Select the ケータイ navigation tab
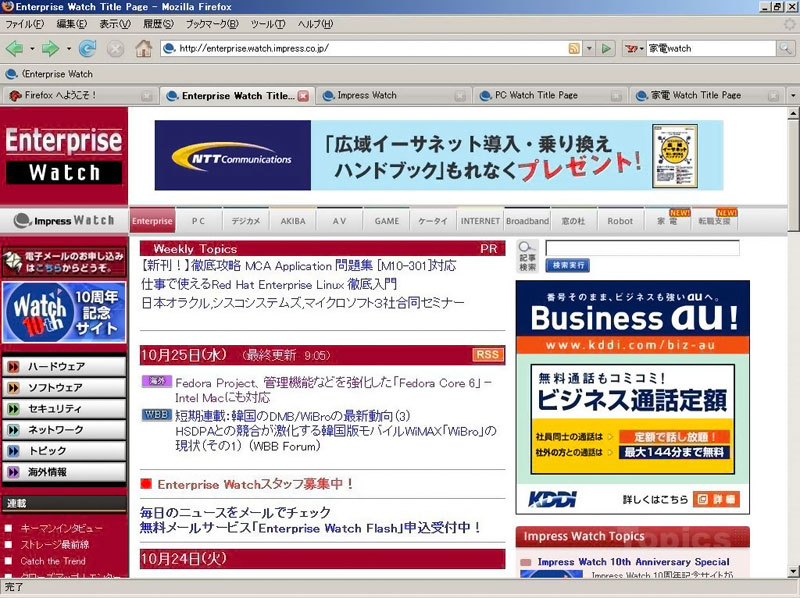 (x=433, y=221)
